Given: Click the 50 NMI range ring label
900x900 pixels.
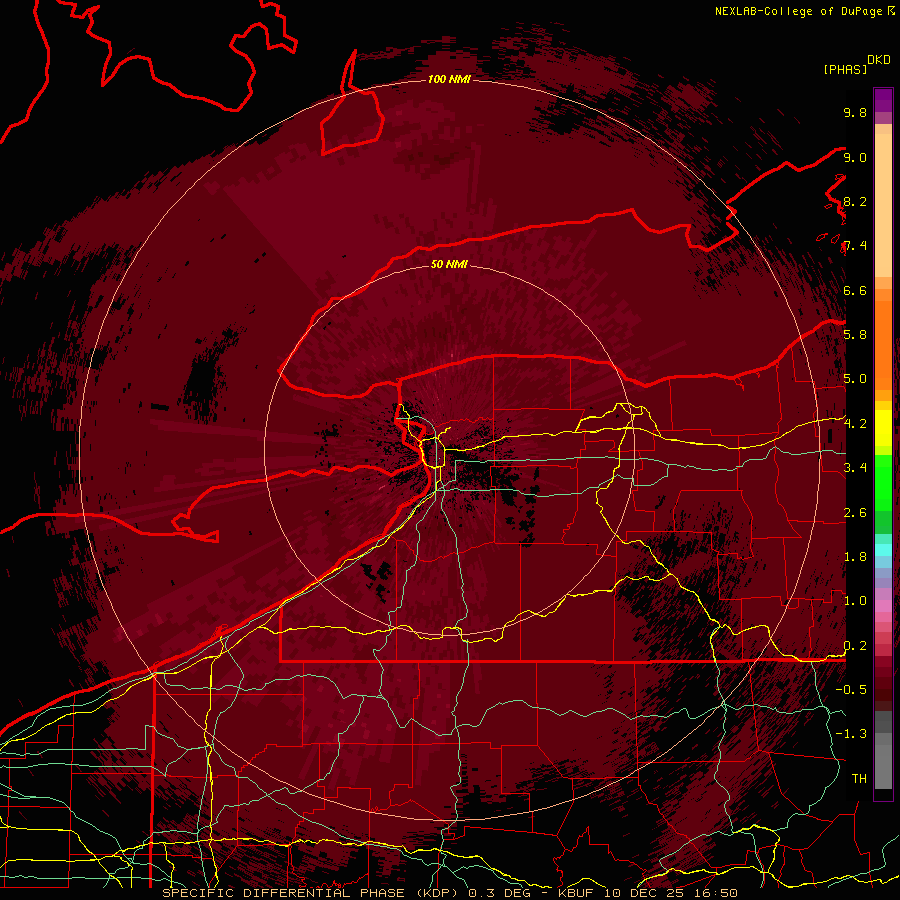Looking at the screenshot, I should coord(449,264).
